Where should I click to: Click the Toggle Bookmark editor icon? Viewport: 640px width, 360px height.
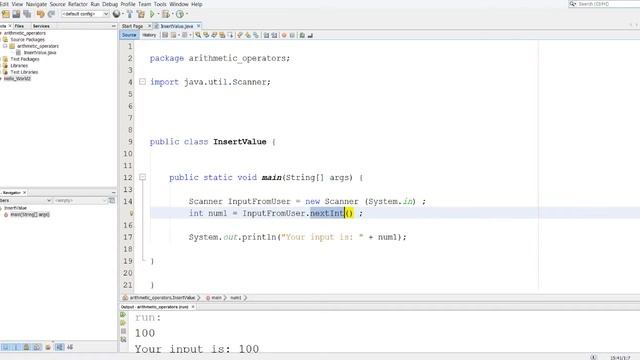(x=256, y=36)
